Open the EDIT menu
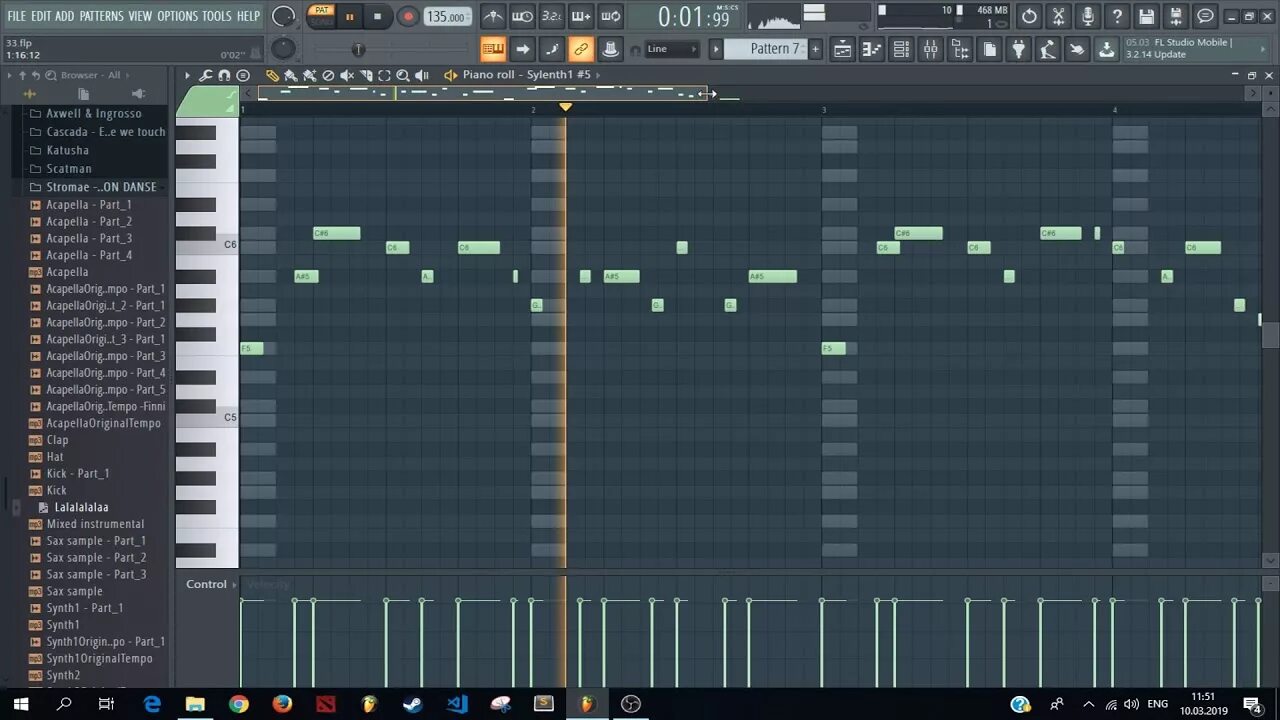Image resolution: width=1280 pixels, height=720 pixels. pos(41,16)
